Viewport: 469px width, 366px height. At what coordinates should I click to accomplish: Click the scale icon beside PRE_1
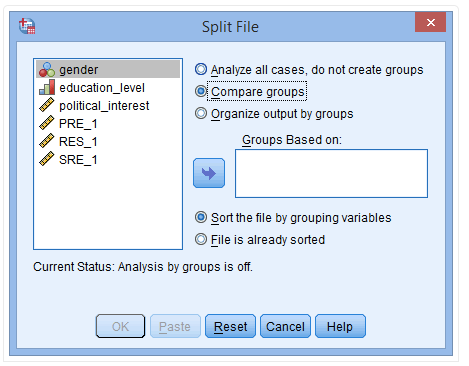tap(47, 123)
